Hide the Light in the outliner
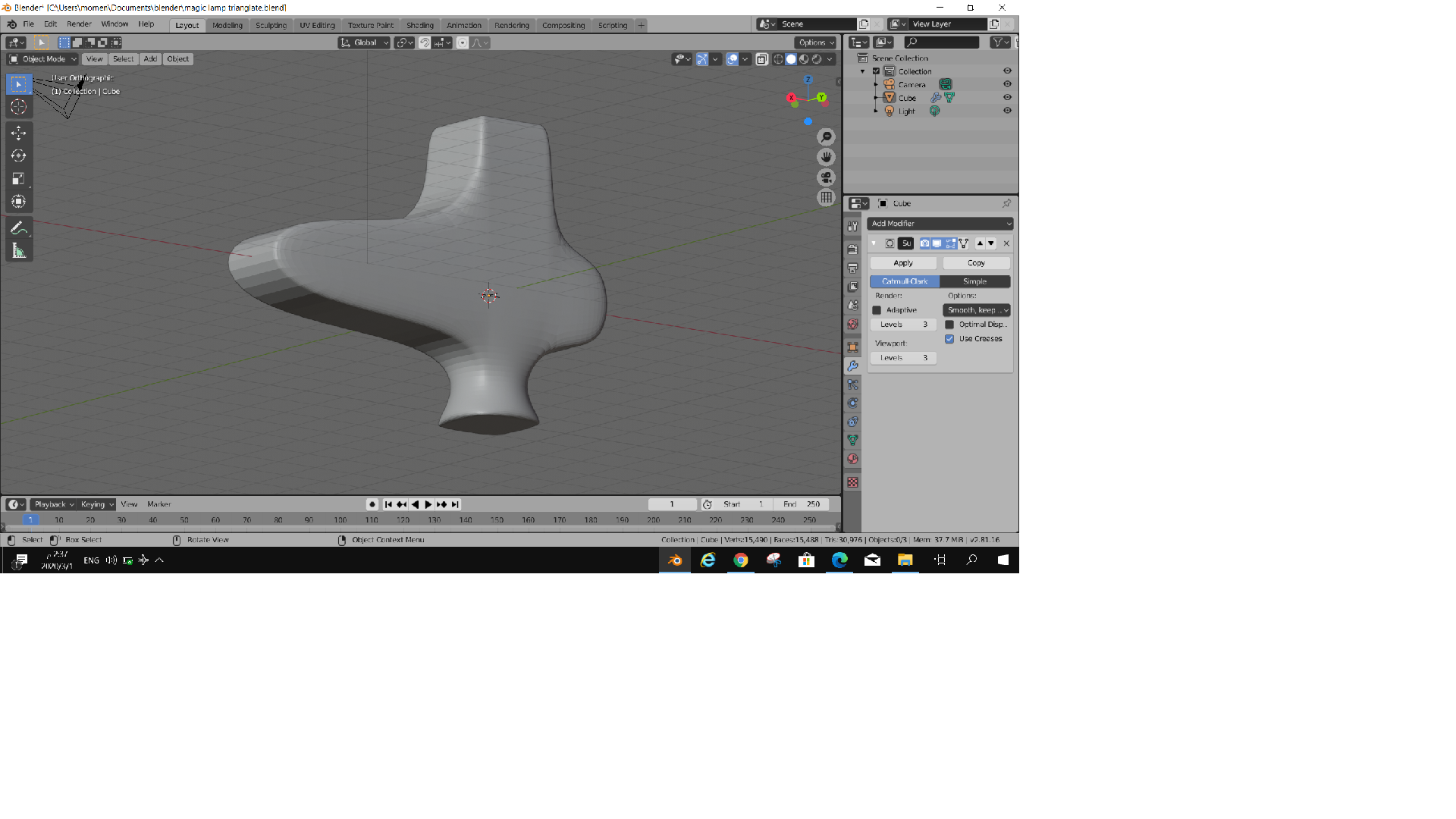The image size is (1456, 819). 1007,111
